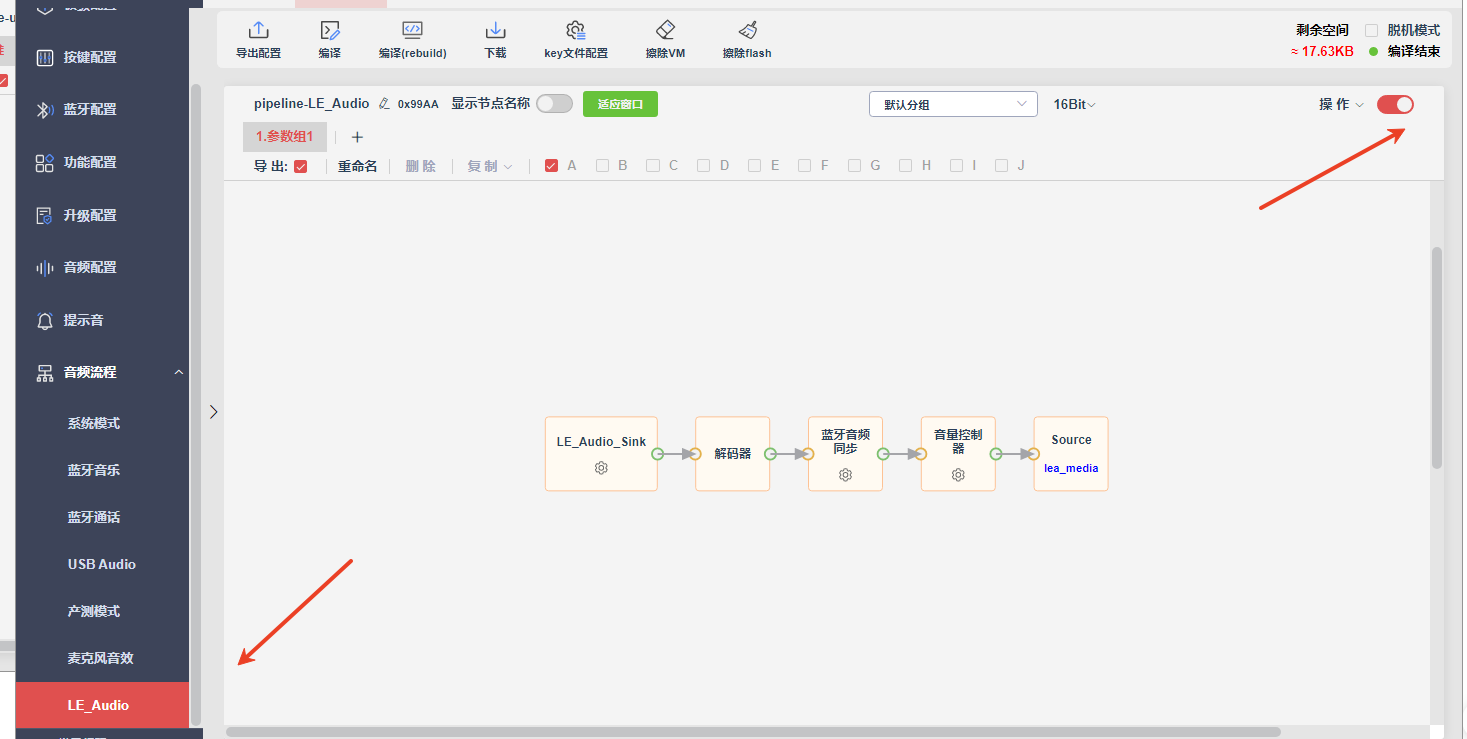The height and width of the screenshot is (739, 1467).
Task: Open the gear settings on 音量控制器 node
Action: [x=958, y=475]
